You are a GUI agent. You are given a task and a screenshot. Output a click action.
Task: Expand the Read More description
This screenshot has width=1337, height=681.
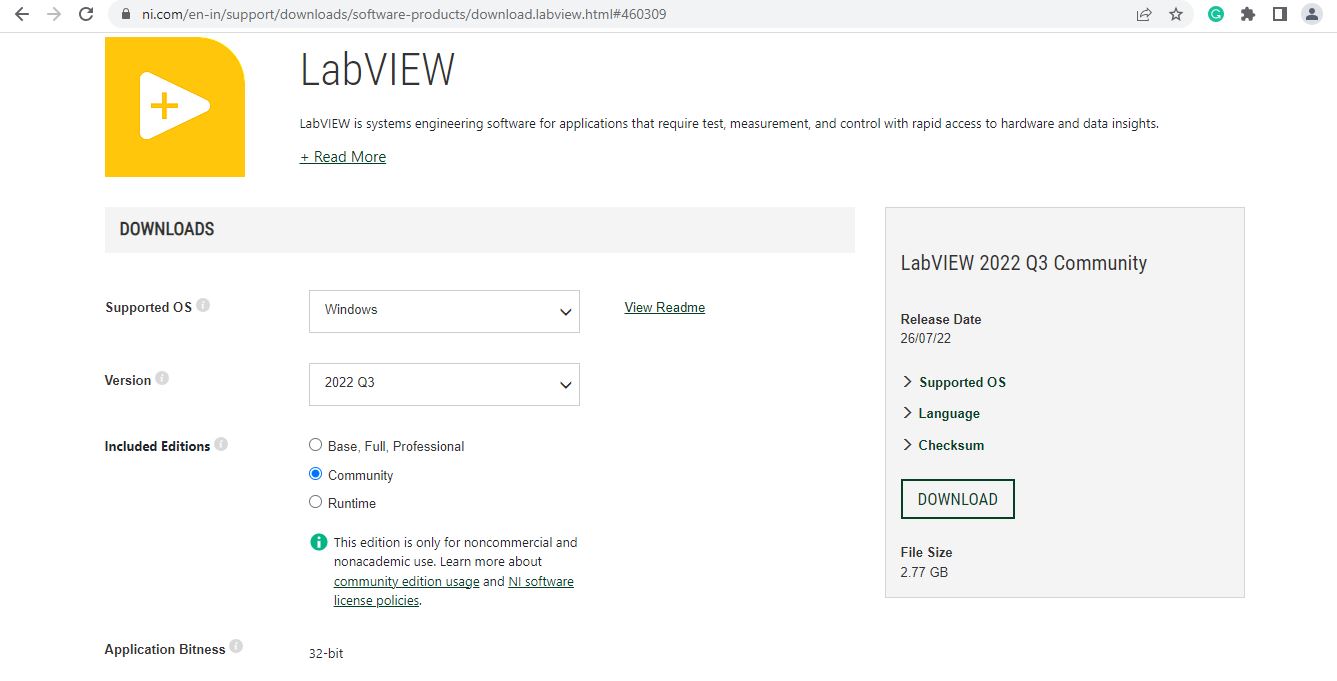click(342, 156)
